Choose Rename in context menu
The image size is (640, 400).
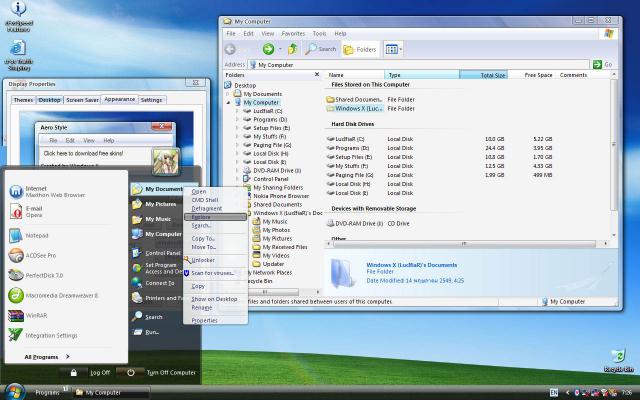(202, 308)
